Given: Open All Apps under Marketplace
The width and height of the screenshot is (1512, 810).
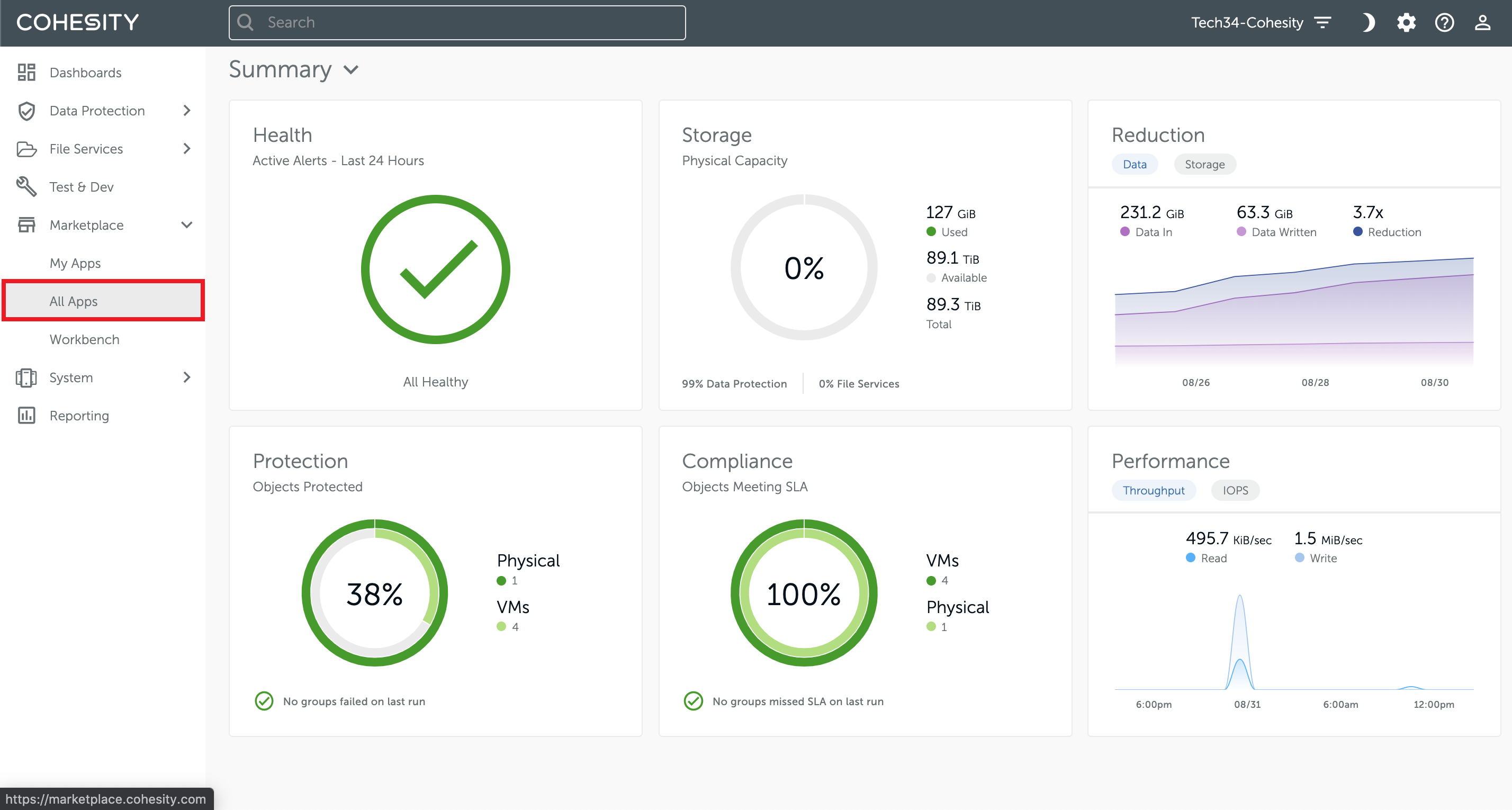Looking at the screenshot, I should click(x=103, y=301).
